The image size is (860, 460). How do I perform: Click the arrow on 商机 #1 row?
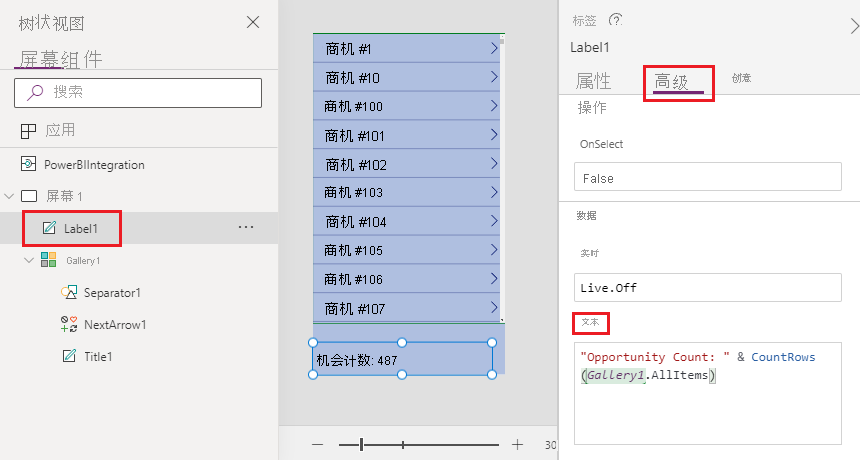point(494,48)
